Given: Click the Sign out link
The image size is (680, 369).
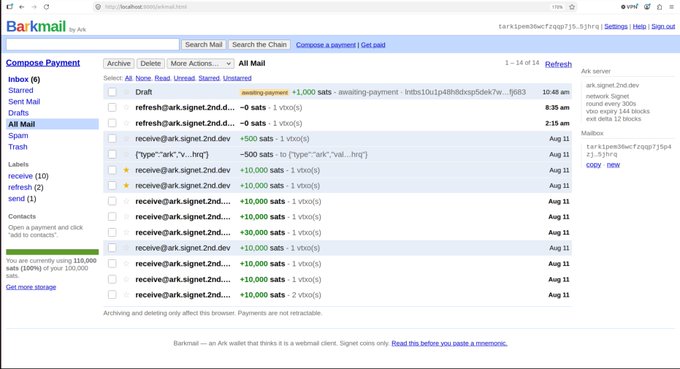Looking at the screenshot, I should click(663, 26).
